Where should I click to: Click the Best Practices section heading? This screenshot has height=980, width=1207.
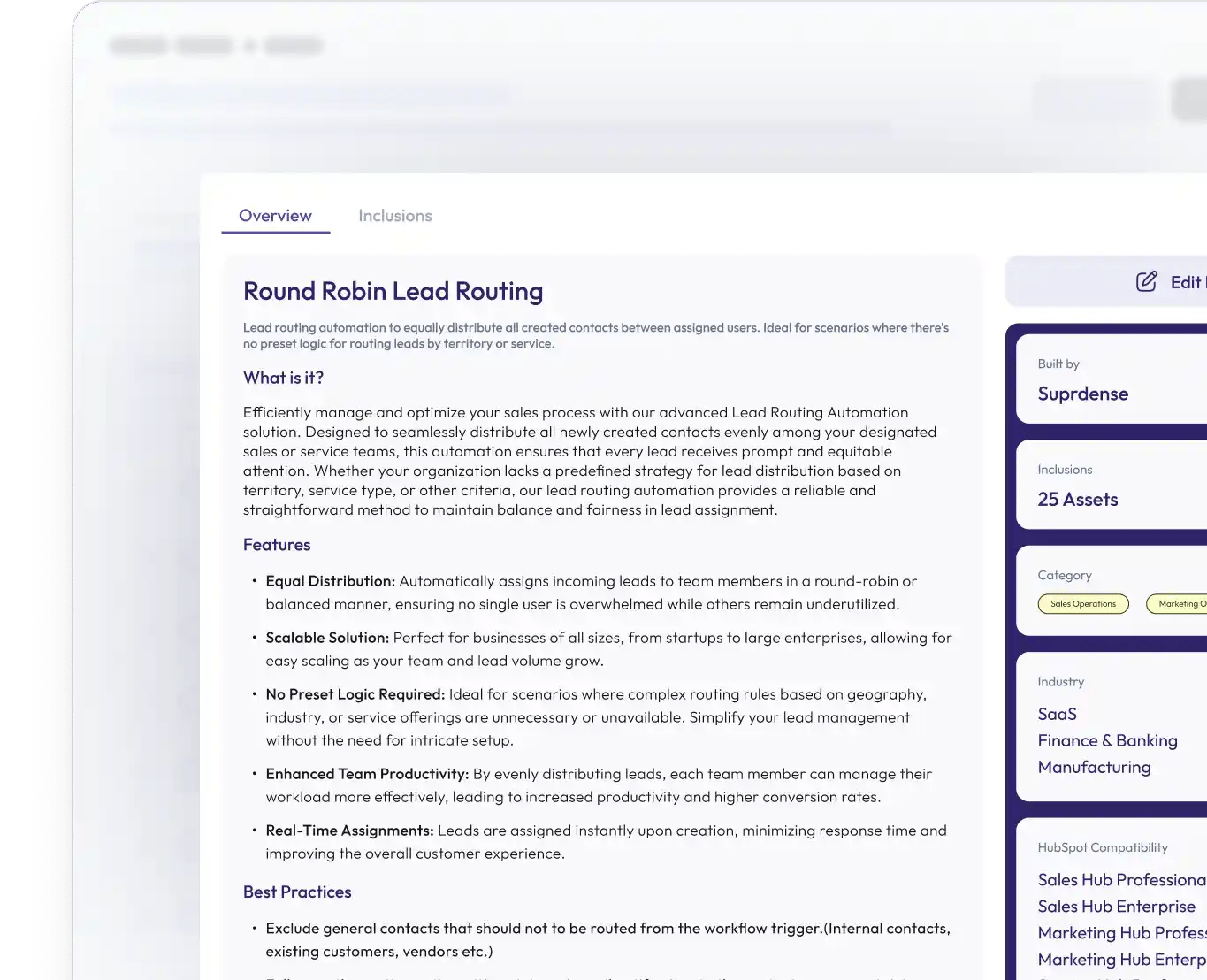(297, 892)
